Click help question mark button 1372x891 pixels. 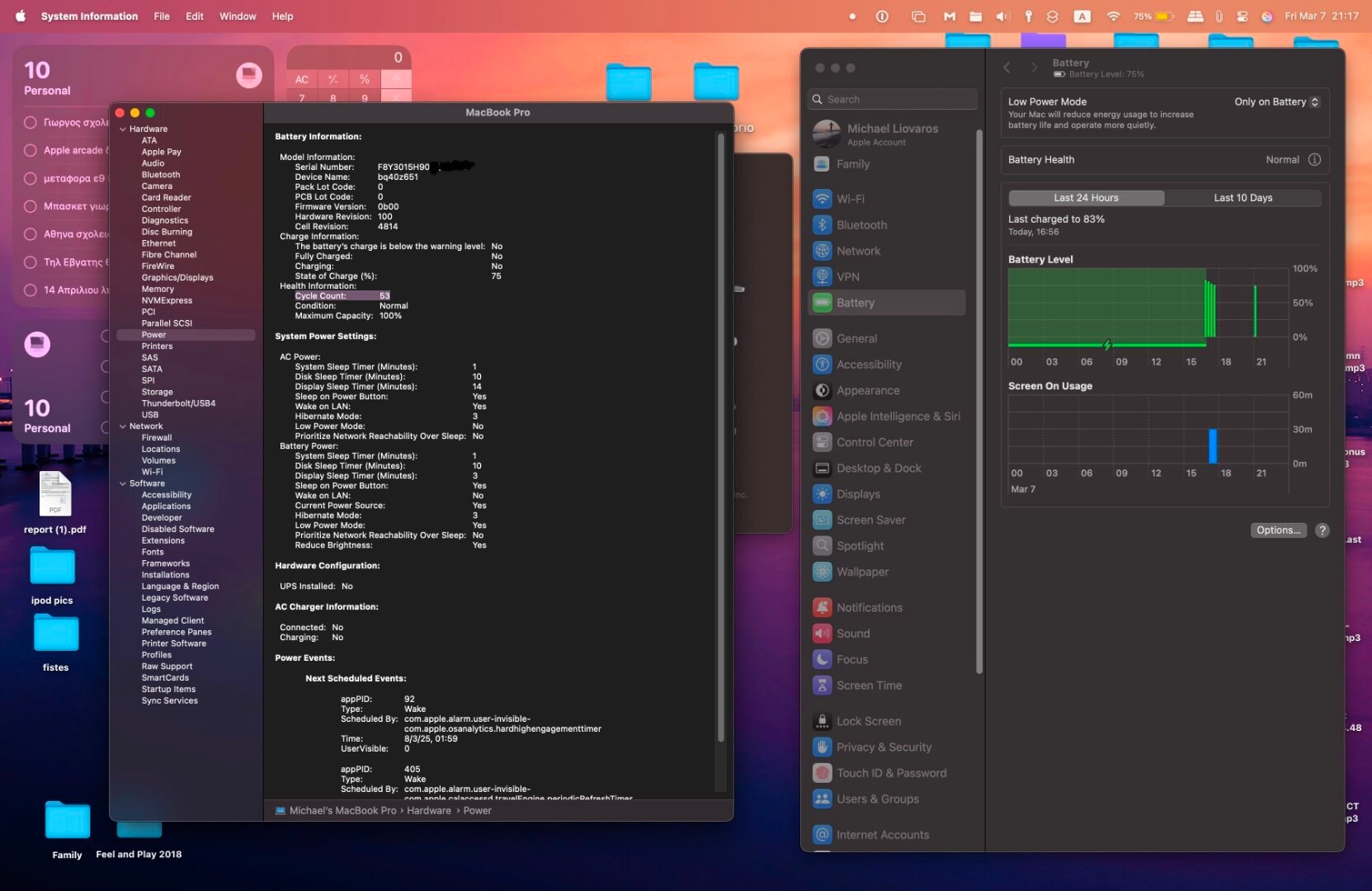tap(1322, 530)
